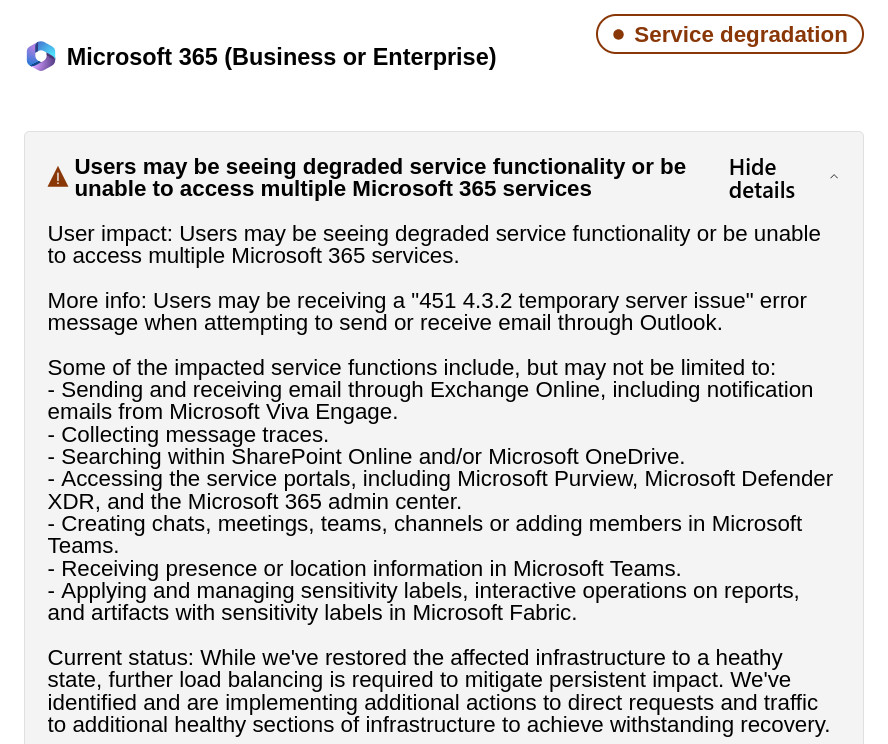Click the Teams presence or location bullet
The height and width of the screenshot is (744, 888).
(x=364, y=568)
